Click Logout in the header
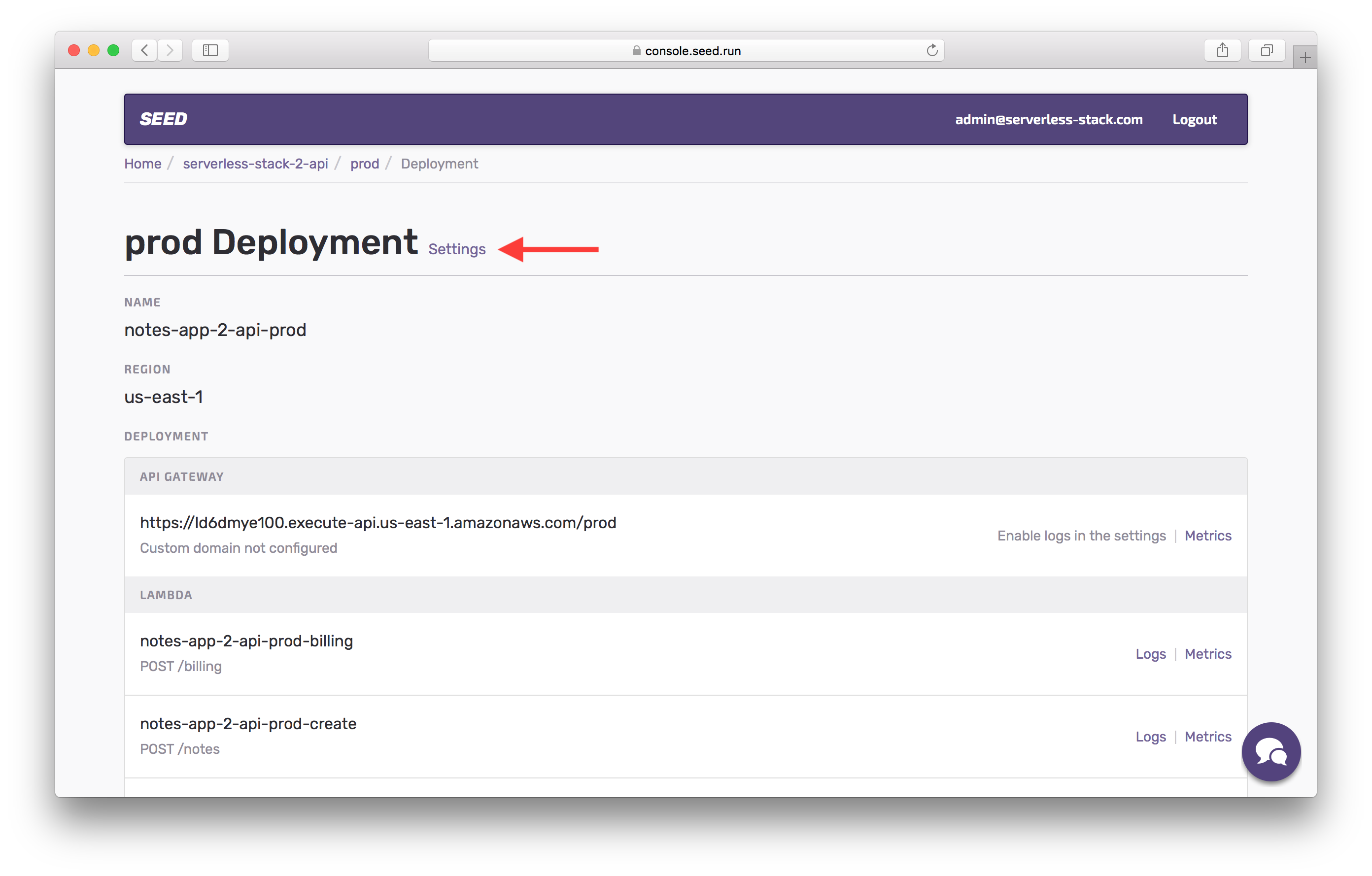Viewport: 1372px width, 876px height. [x=1194, y=119]
